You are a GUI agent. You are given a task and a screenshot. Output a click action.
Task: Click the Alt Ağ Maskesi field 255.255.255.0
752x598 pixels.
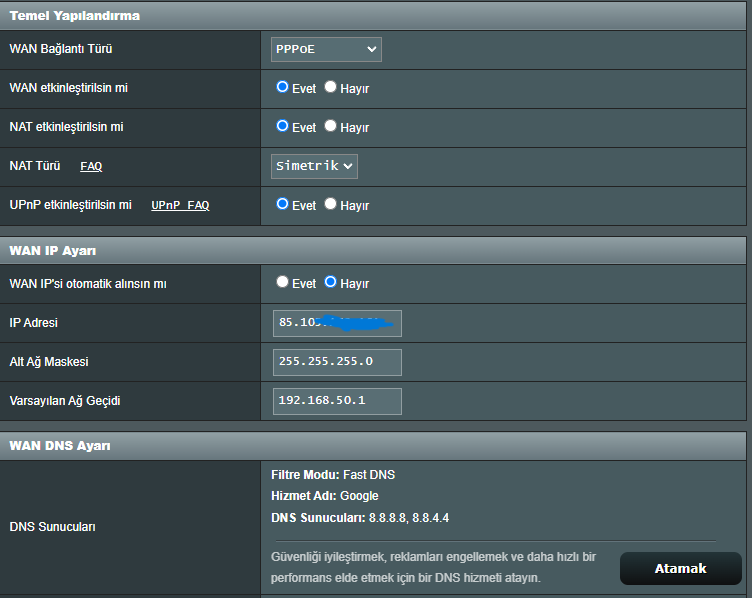tap(337, 362)
